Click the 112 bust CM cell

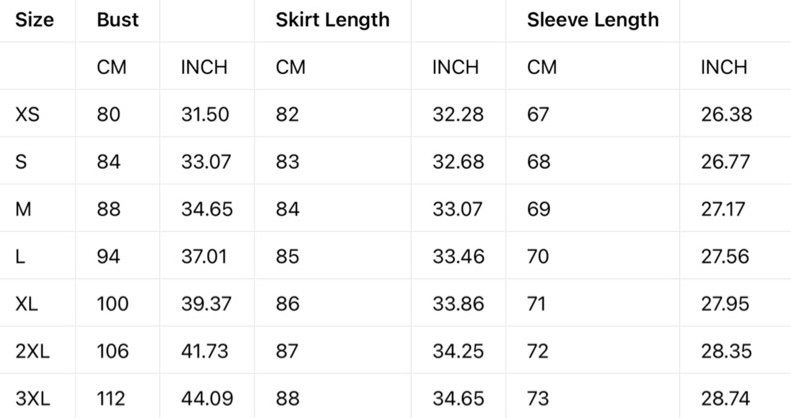(113, 400)
